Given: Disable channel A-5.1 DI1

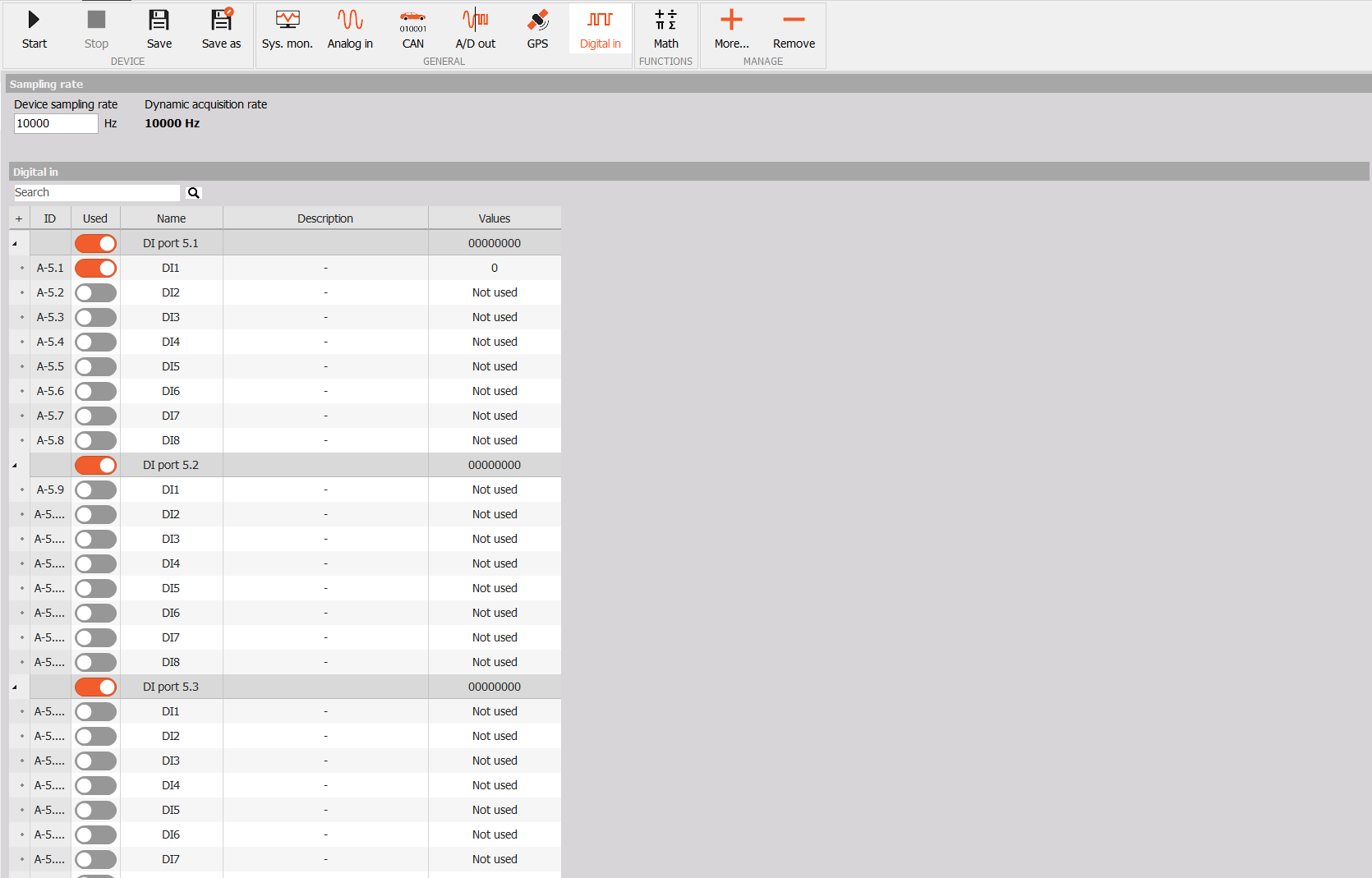Looking at the screenshot, I should pyautogui.click(x=95, y=268).
